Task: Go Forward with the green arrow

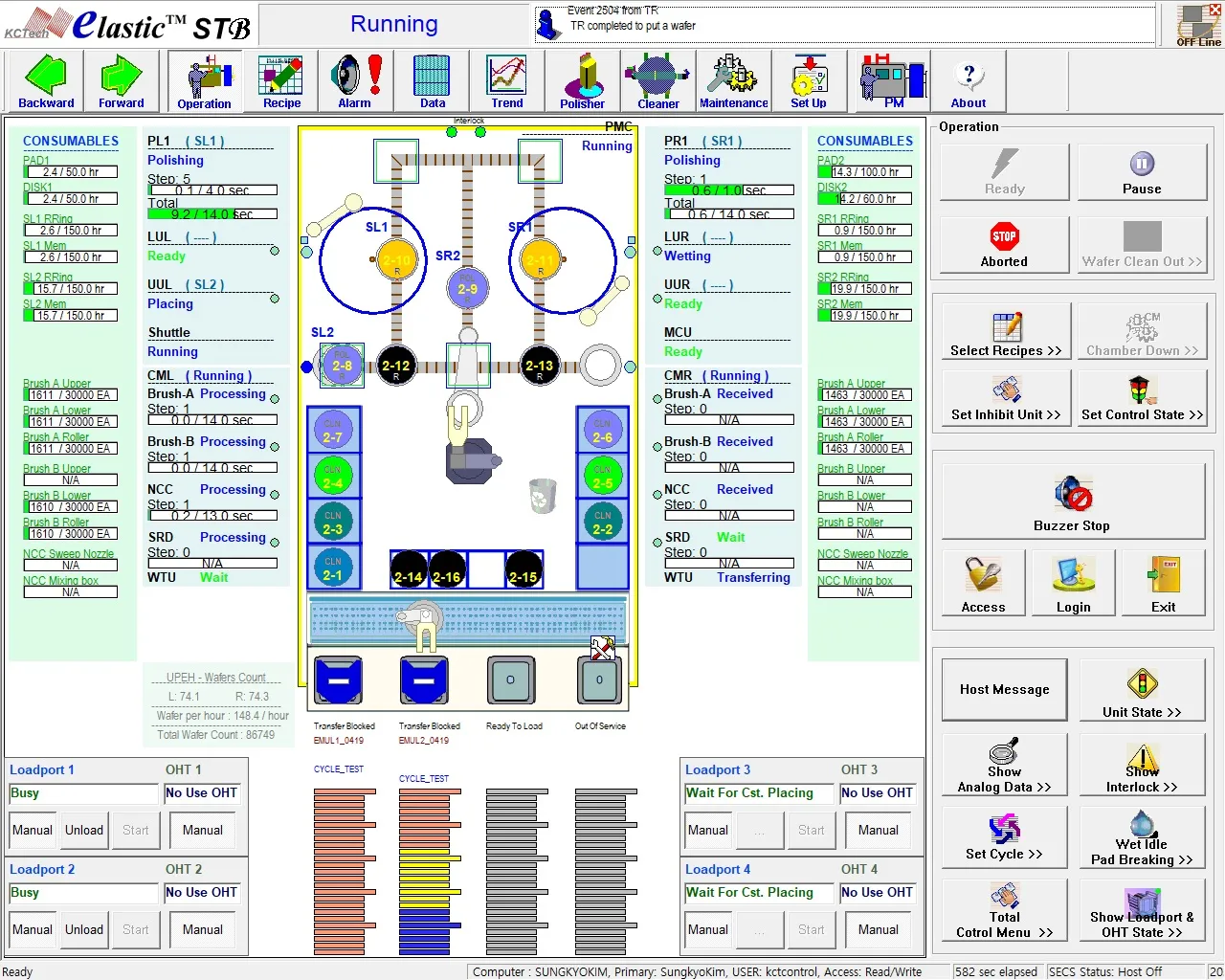Action: (122, 82)
